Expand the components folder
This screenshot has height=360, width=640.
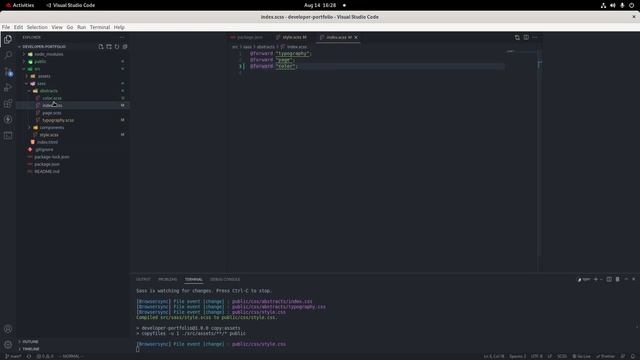point(51,127)
